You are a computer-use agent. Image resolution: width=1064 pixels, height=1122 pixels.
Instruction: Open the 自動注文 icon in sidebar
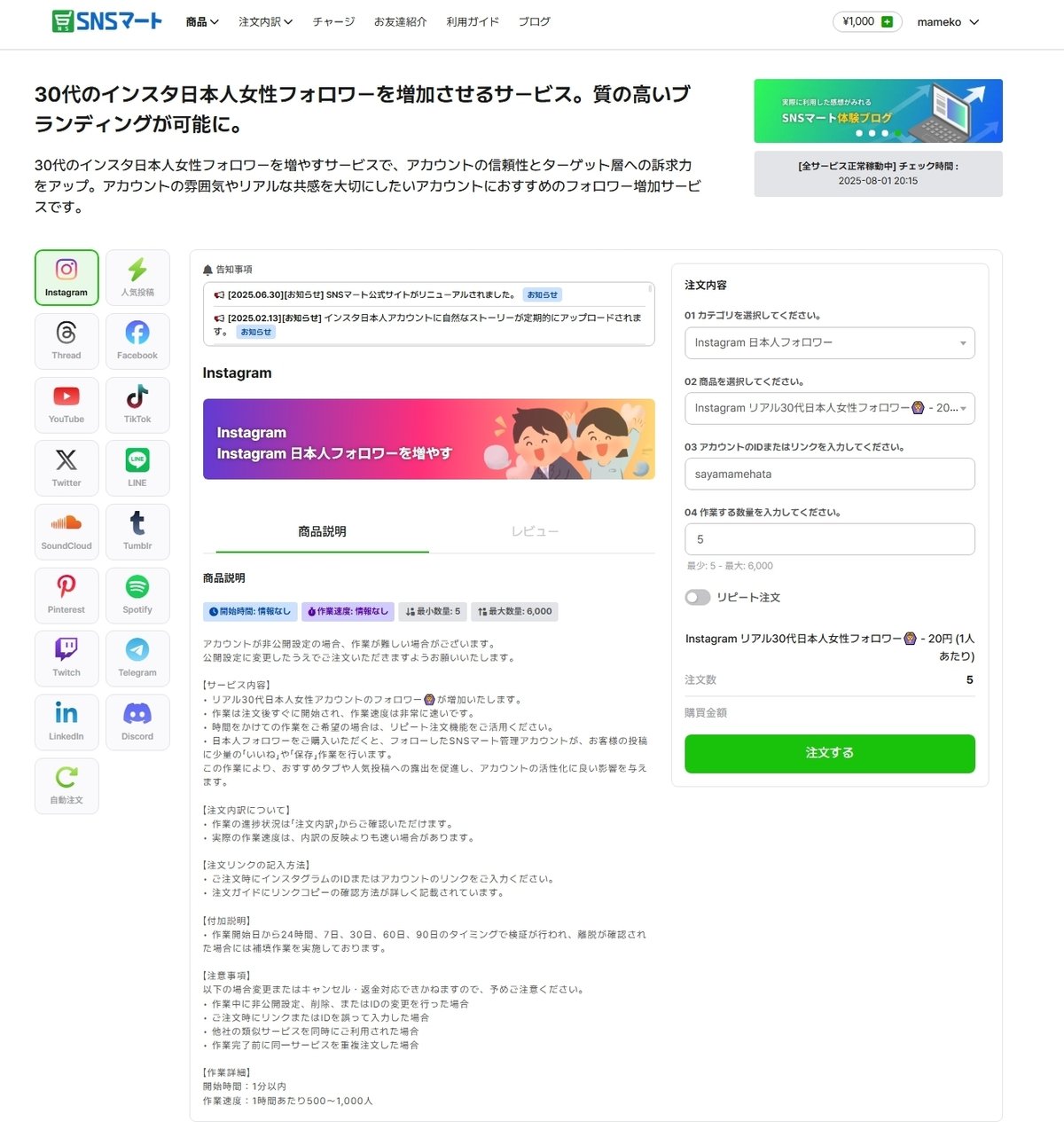66,785
